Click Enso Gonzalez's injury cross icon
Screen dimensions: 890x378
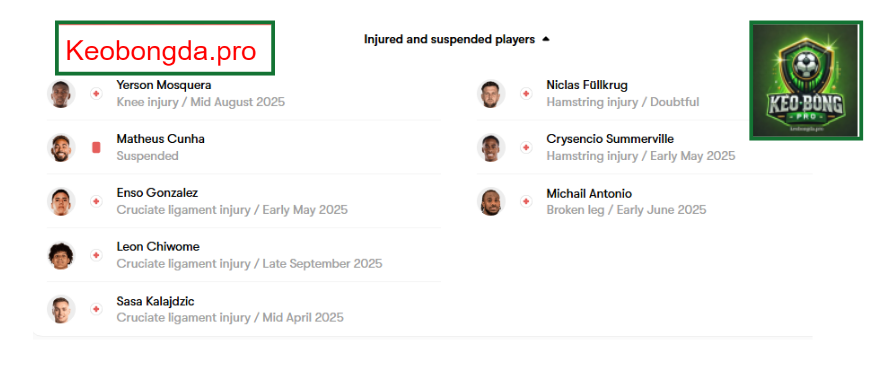tap(96, 201)
